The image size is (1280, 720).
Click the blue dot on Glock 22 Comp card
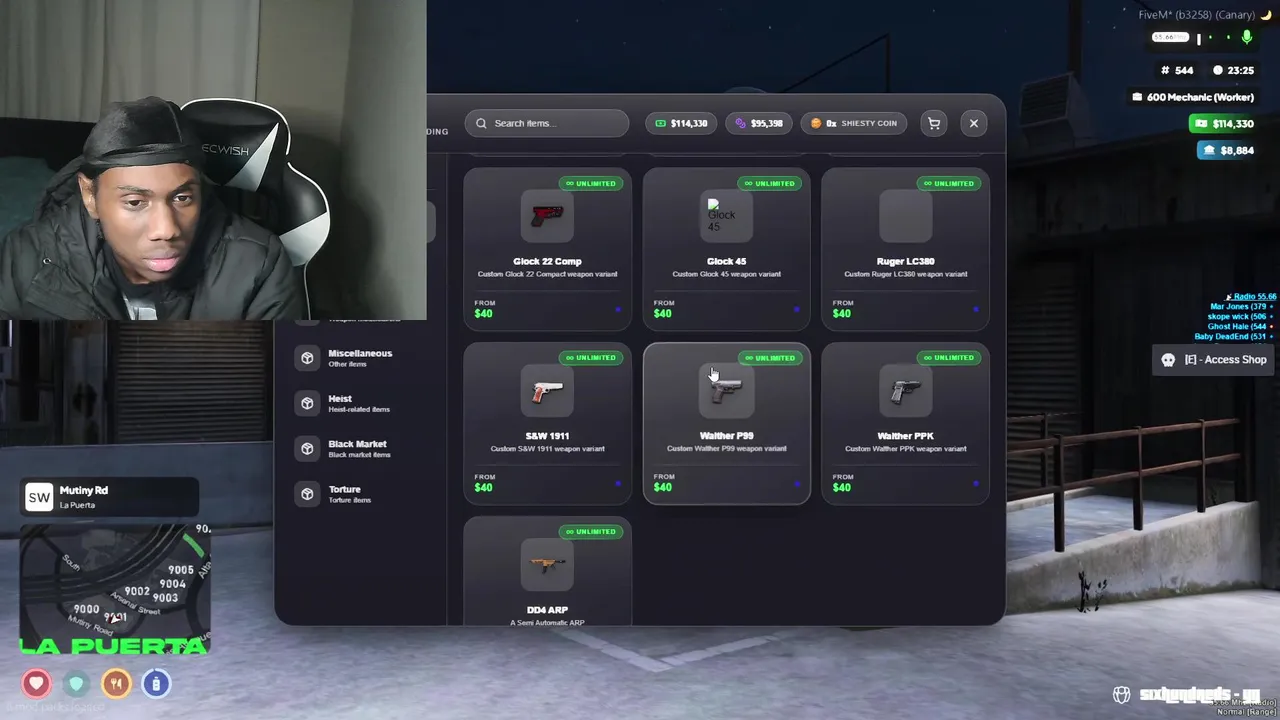click(x=618, y=310)
